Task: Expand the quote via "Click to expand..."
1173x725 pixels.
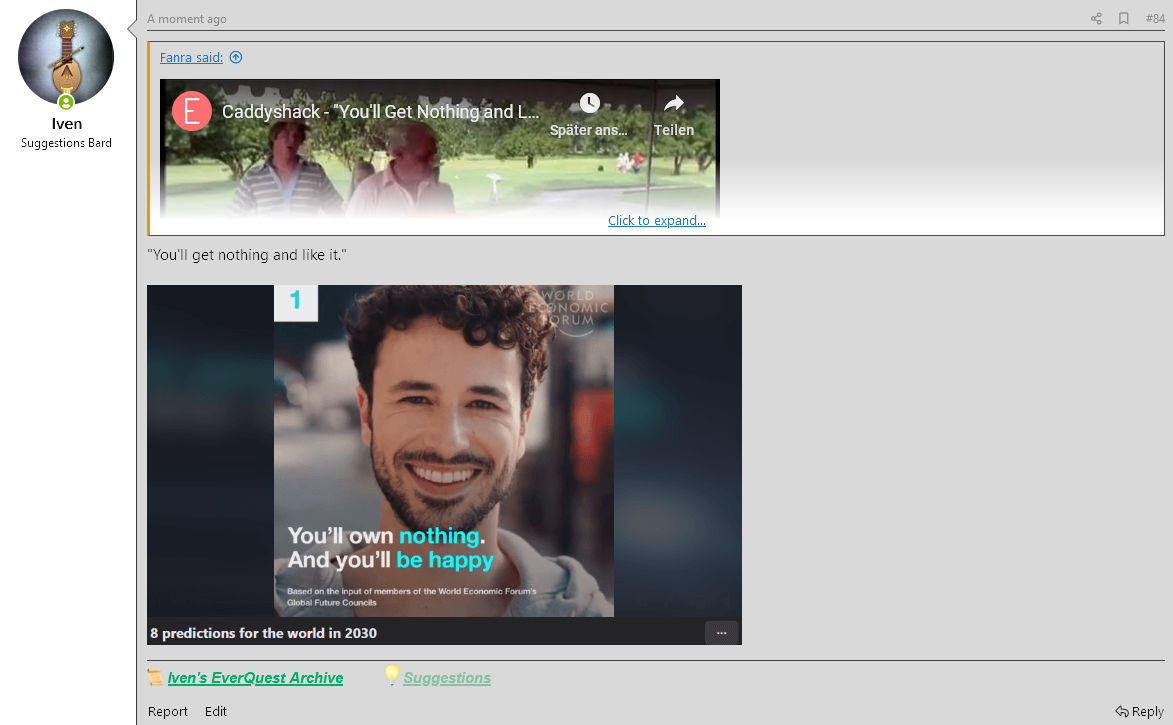Action: point(656,221)
